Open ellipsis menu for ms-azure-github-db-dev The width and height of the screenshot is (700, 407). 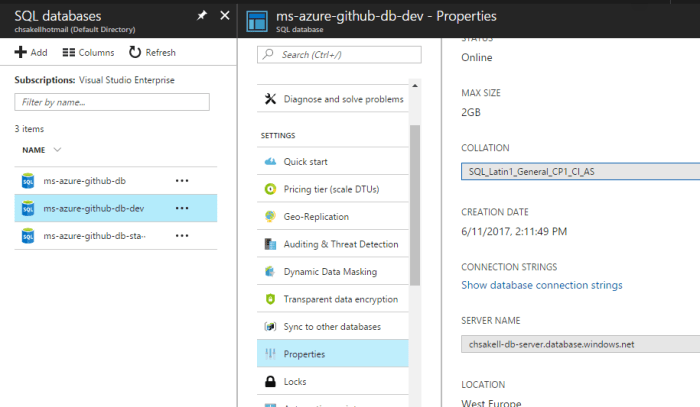(182, 208)
